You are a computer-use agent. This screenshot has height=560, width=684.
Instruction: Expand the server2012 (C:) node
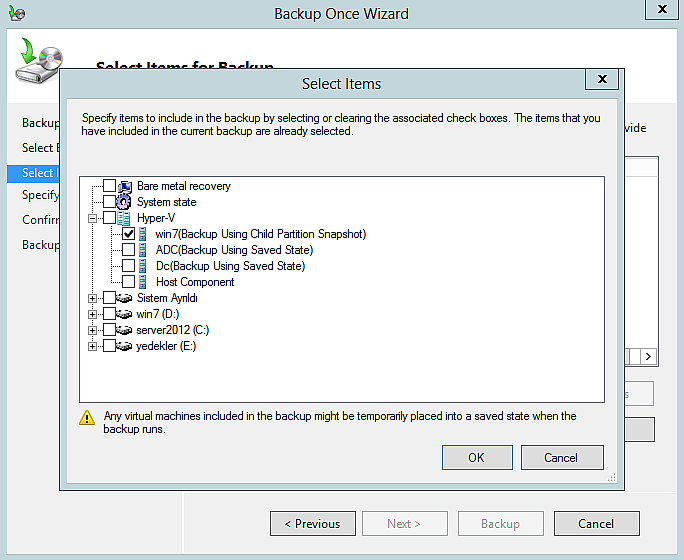pos(92,331)
